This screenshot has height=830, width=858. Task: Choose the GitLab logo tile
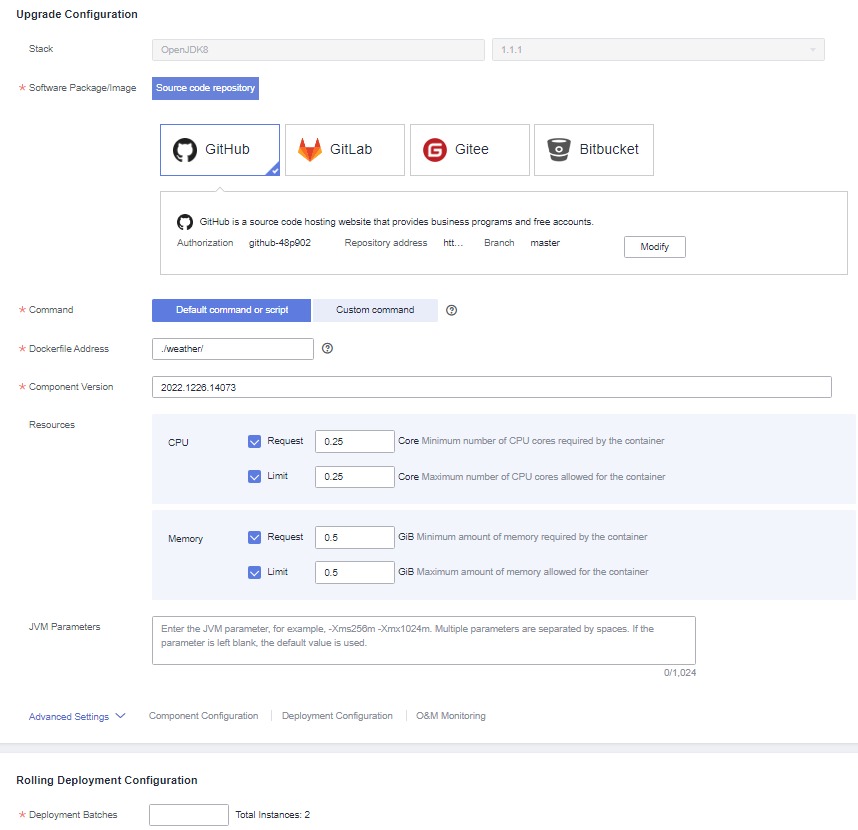point(345,150)
